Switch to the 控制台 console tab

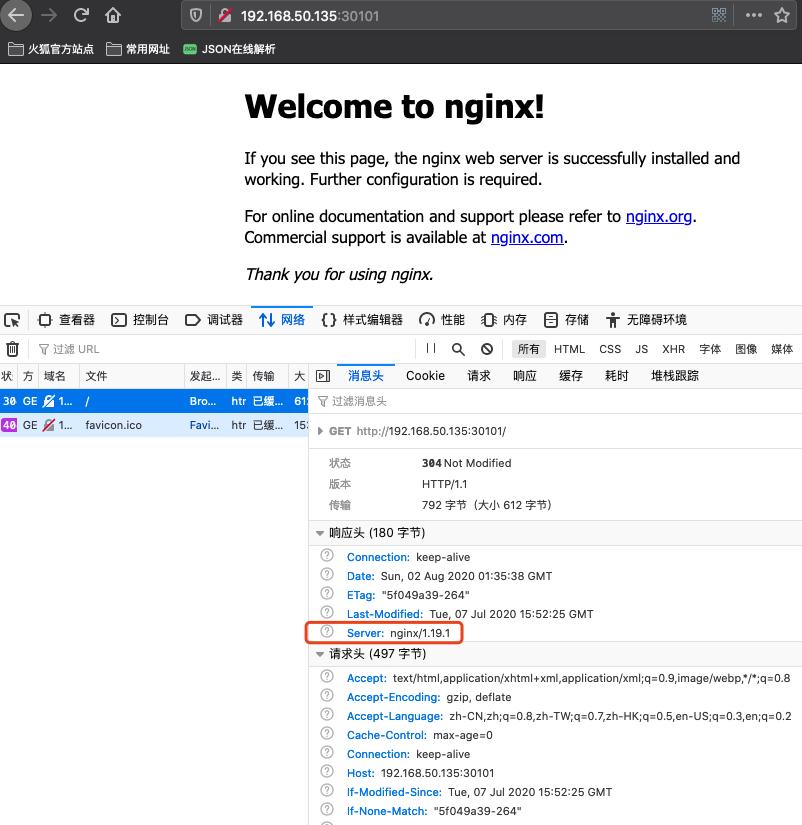[140, 320]
